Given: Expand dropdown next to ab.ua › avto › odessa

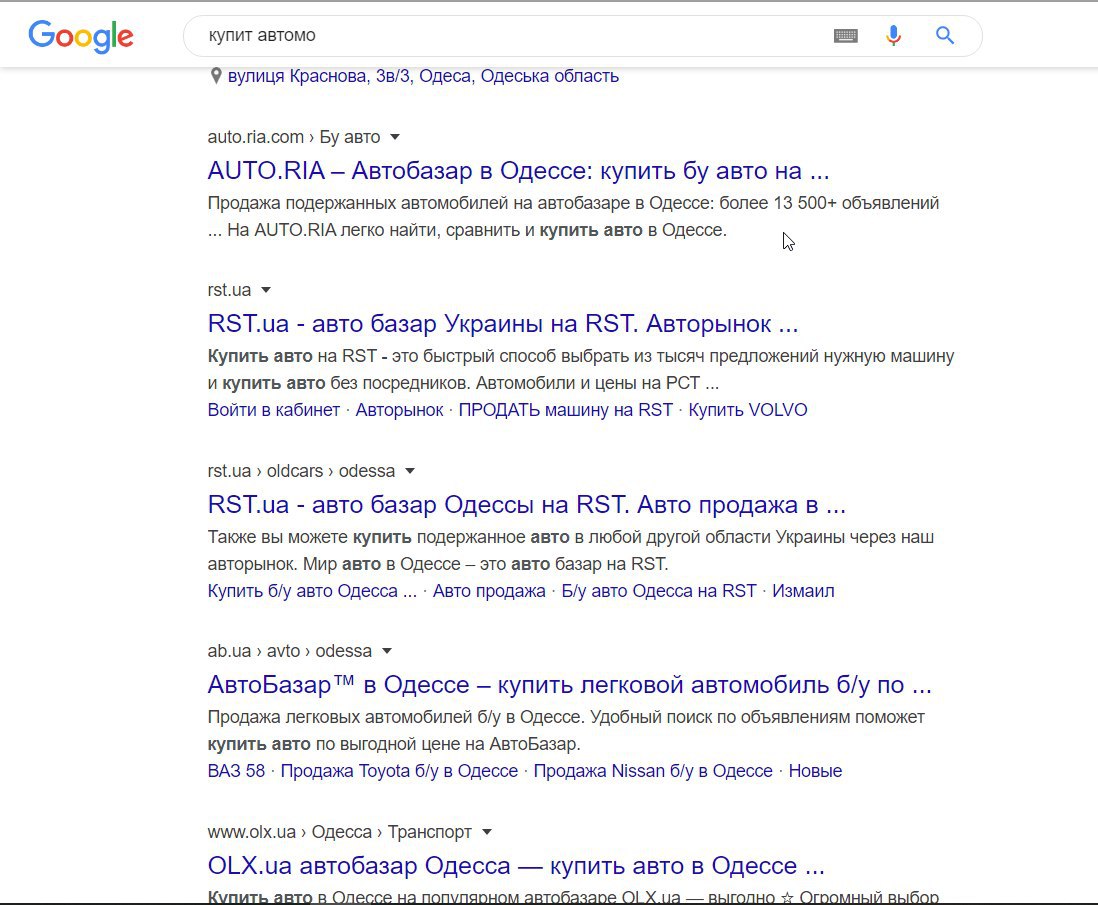Looking at the screenshot, I should 387,651.
